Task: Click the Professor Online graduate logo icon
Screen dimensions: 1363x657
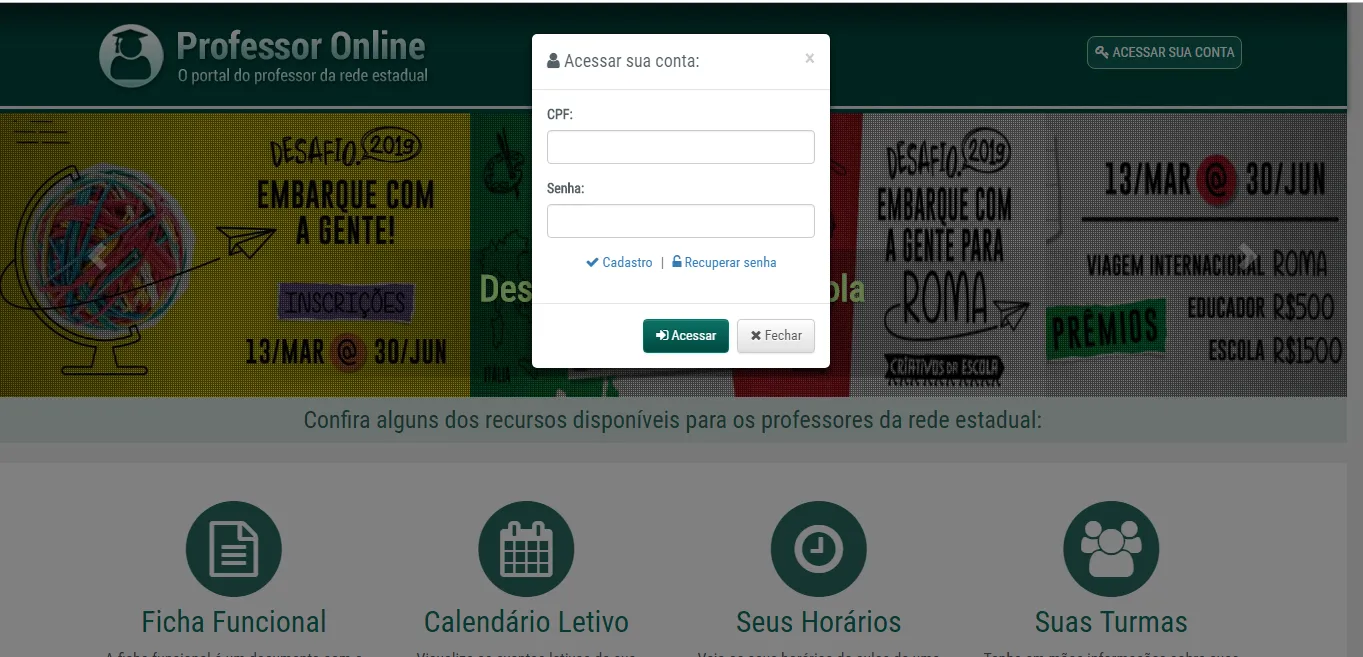Action: click(x=131, y=56)
